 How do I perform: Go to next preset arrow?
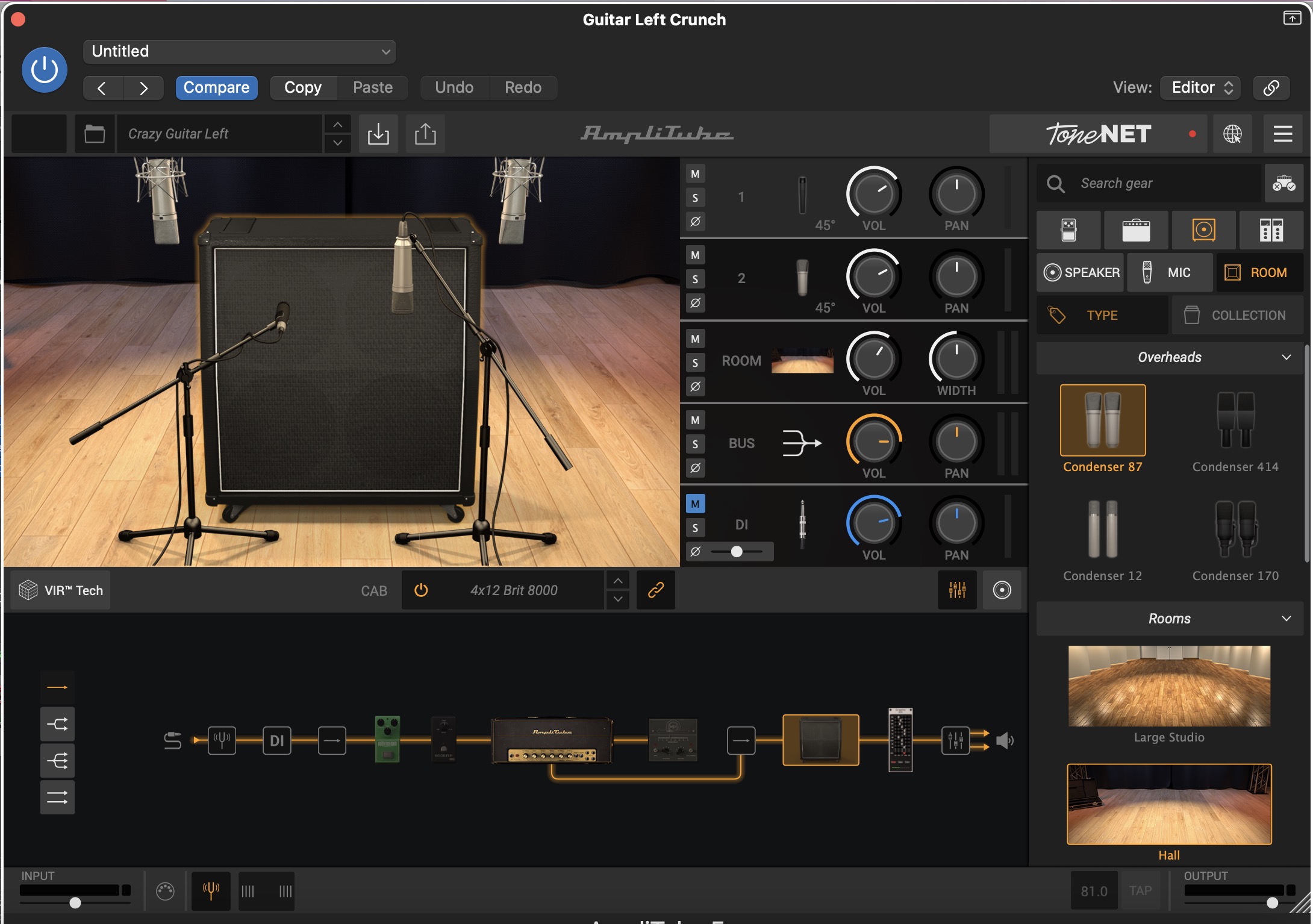tap(143, 88)
